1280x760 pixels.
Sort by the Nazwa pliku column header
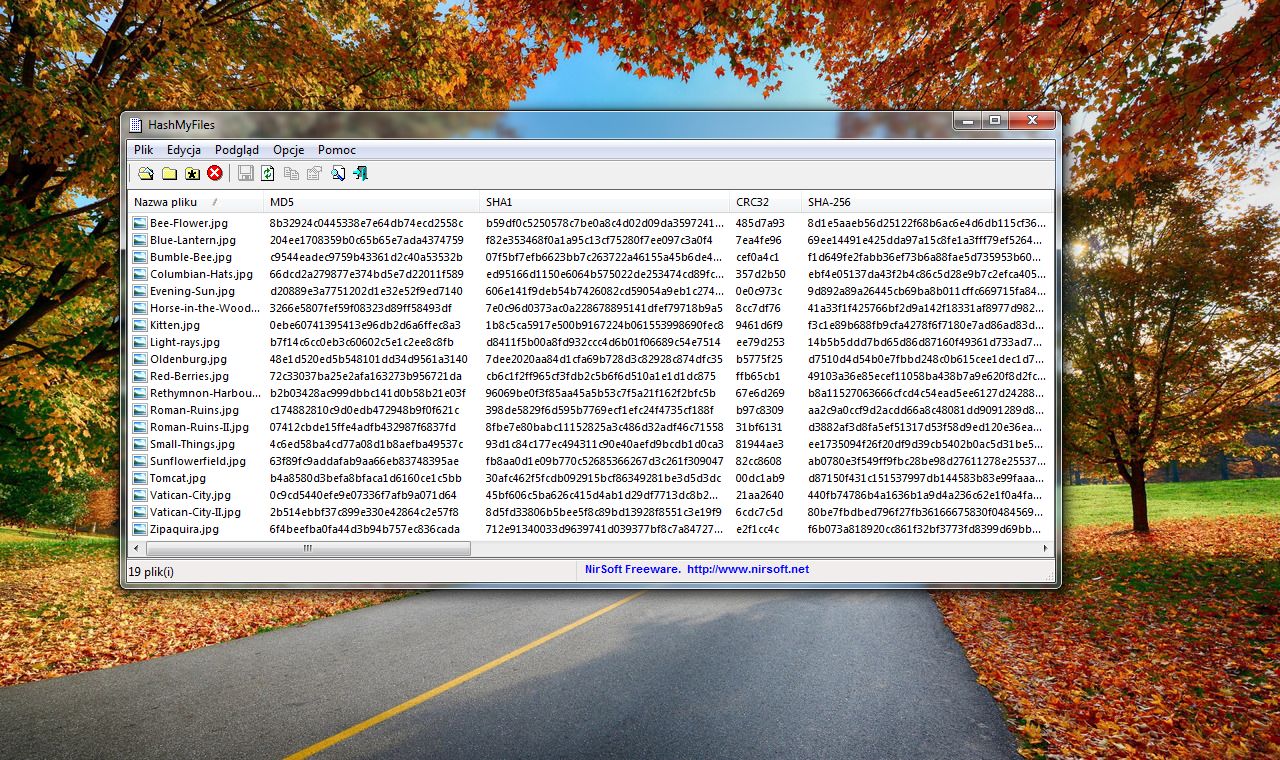[196, 202]
